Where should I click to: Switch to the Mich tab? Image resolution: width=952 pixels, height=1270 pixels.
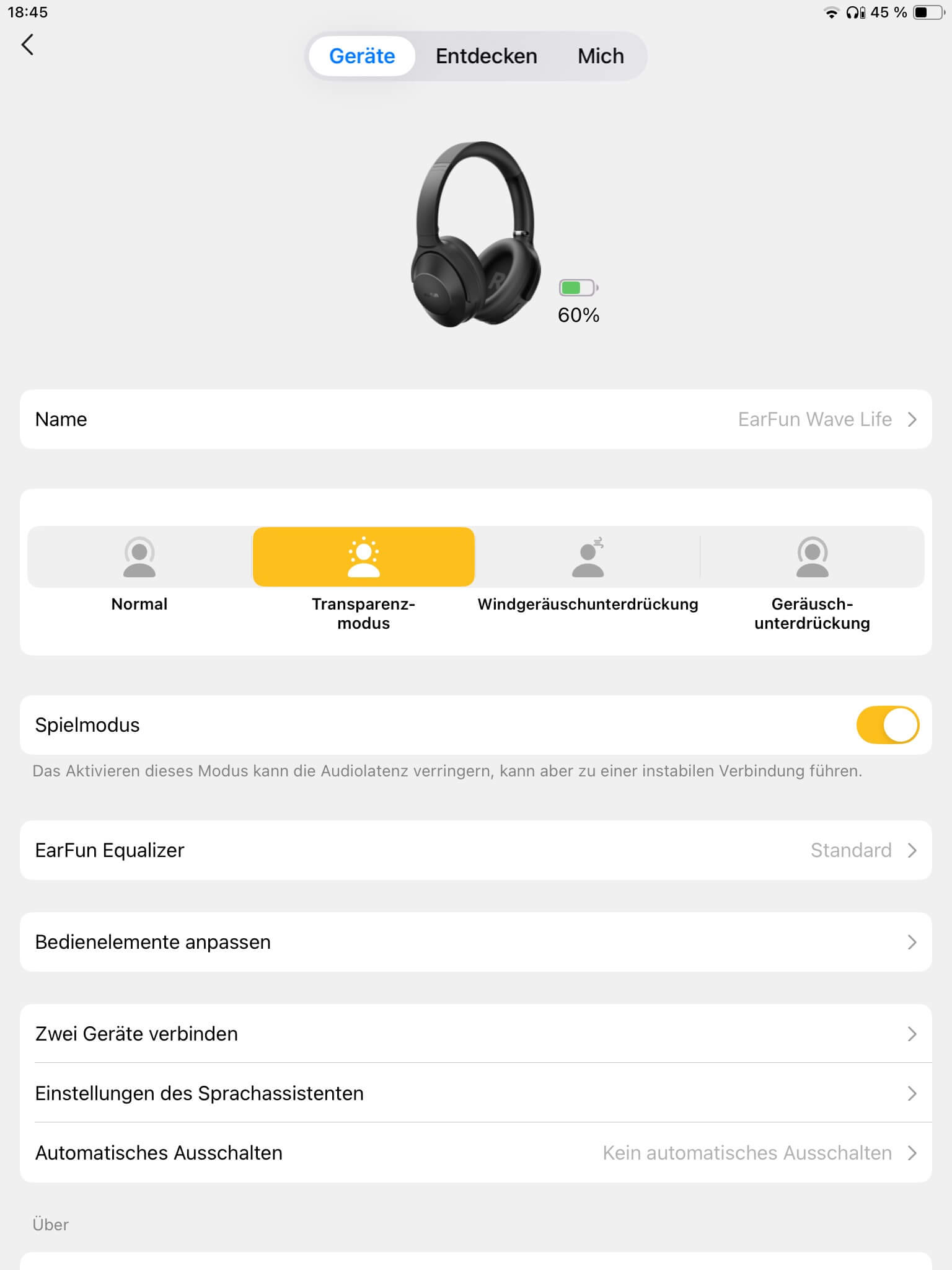601,56
